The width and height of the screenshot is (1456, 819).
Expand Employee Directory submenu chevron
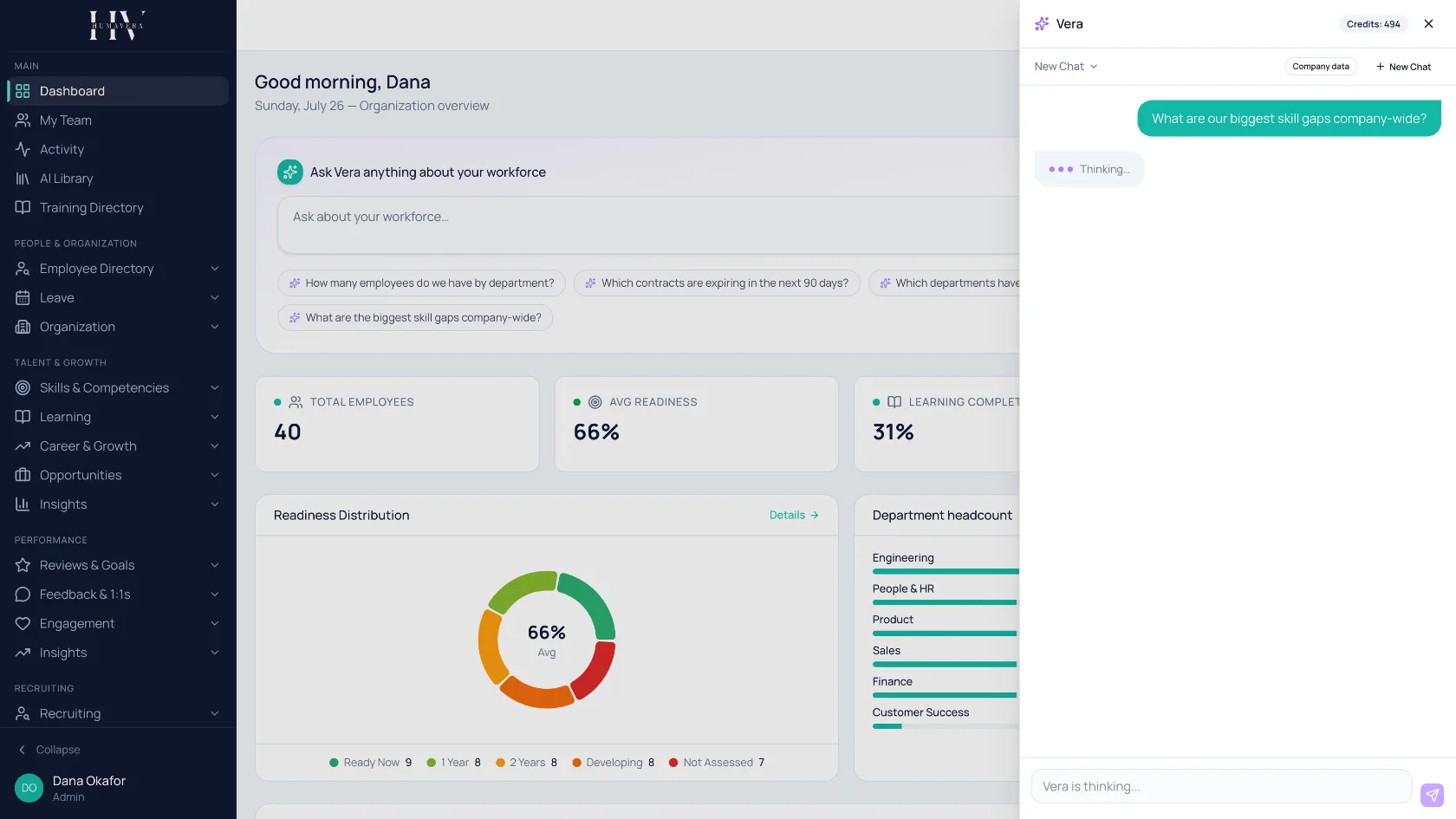tap(215, 269)
